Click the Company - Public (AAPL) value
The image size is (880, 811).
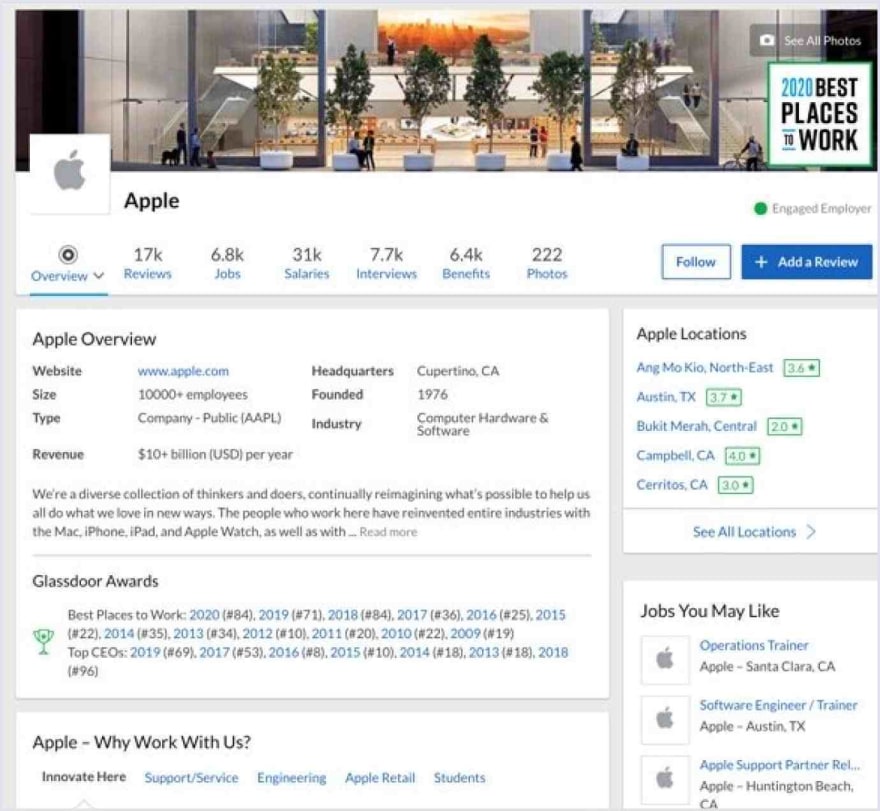pos(209,418)
